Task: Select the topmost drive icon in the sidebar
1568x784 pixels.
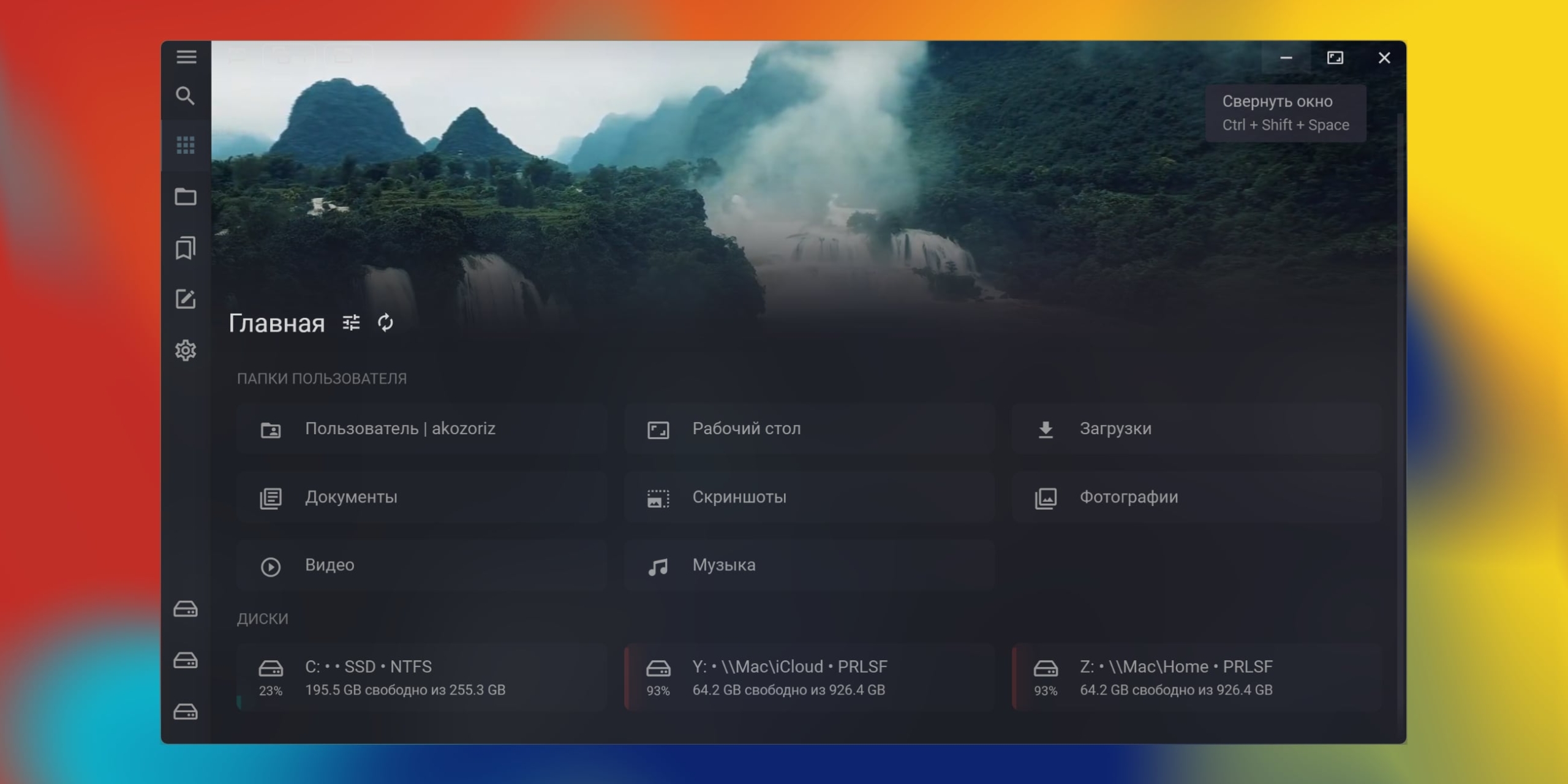Action: coord(186,609)
